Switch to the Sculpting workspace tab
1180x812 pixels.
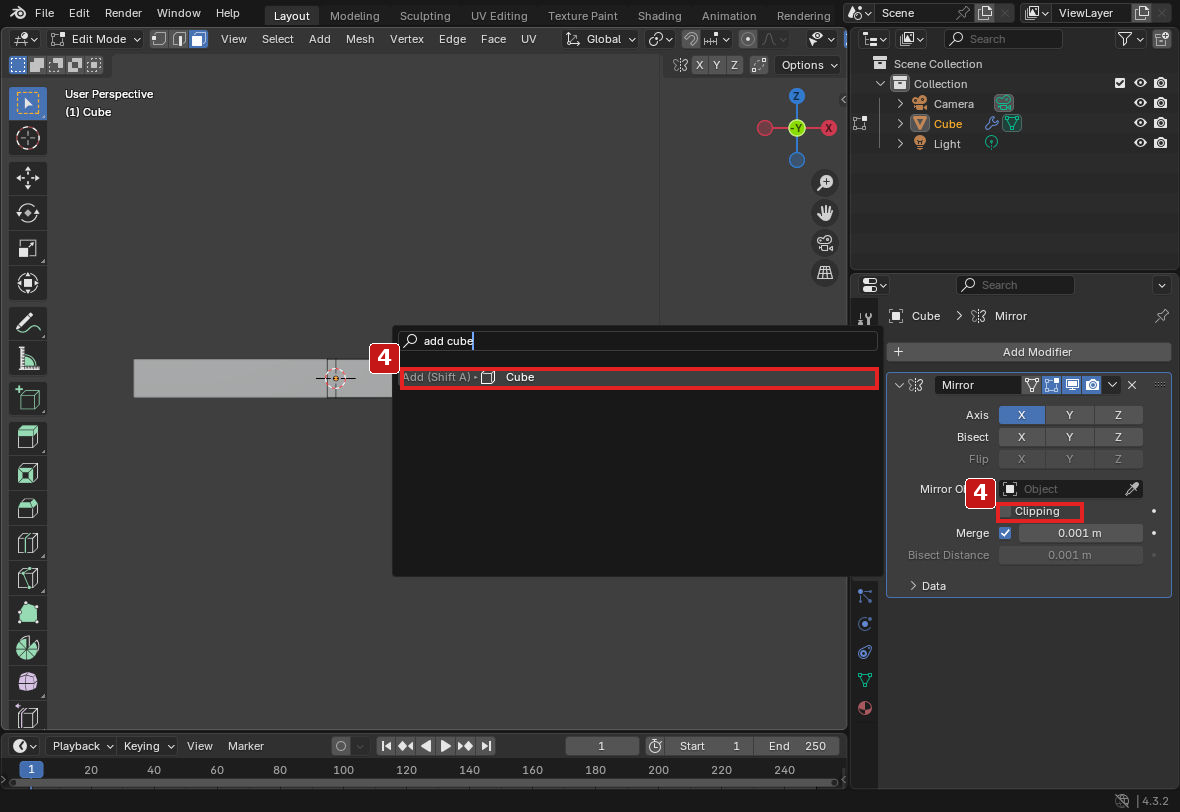pyautogui.click(x=424, y=15)
